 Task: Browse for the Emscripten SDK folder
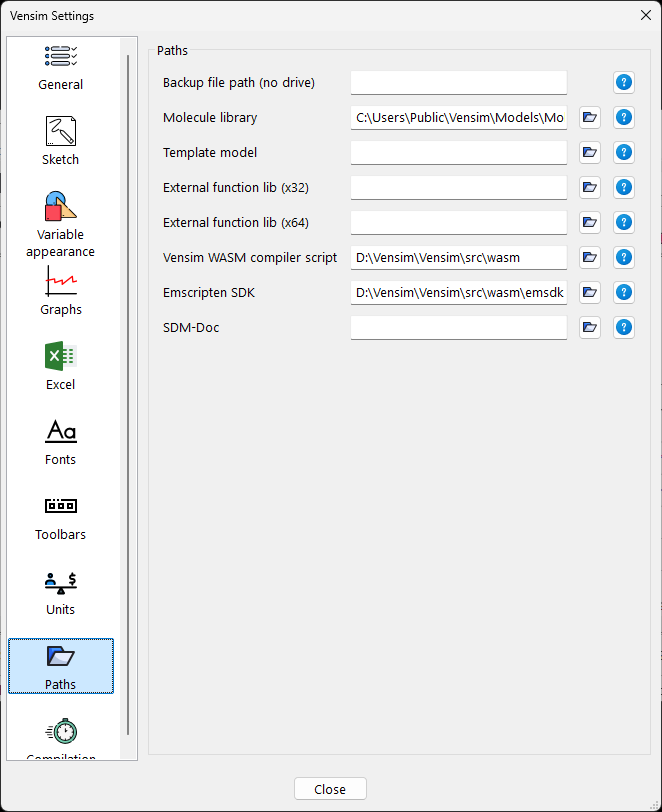[x=590, y=293]
